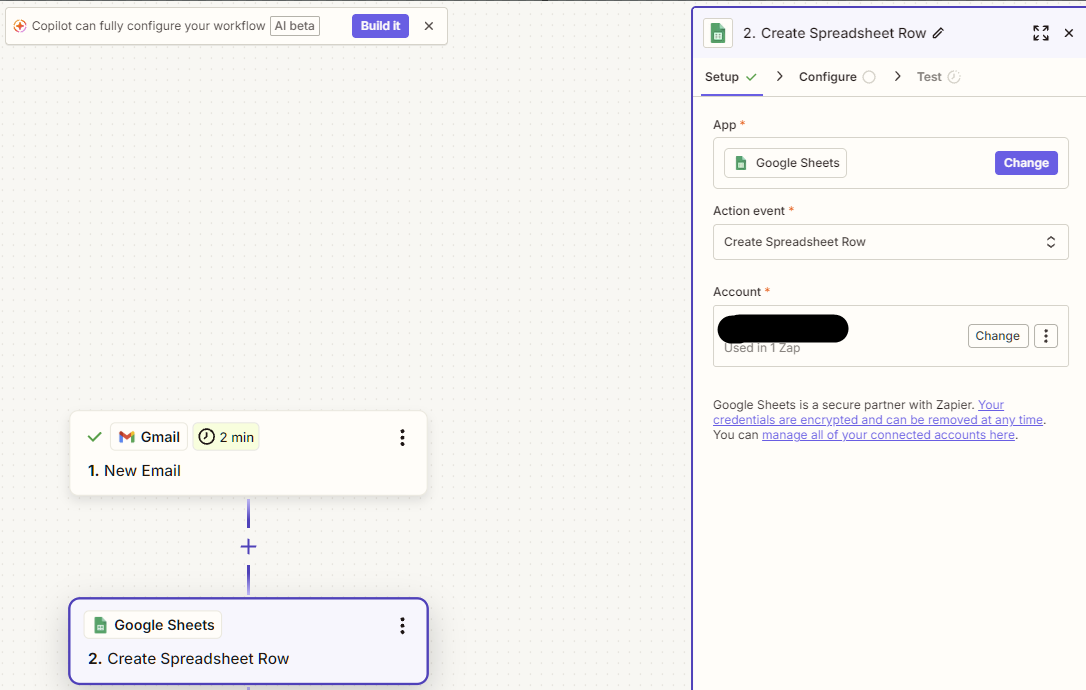
Task: Click the Build it button
Action: pos(380,26)
